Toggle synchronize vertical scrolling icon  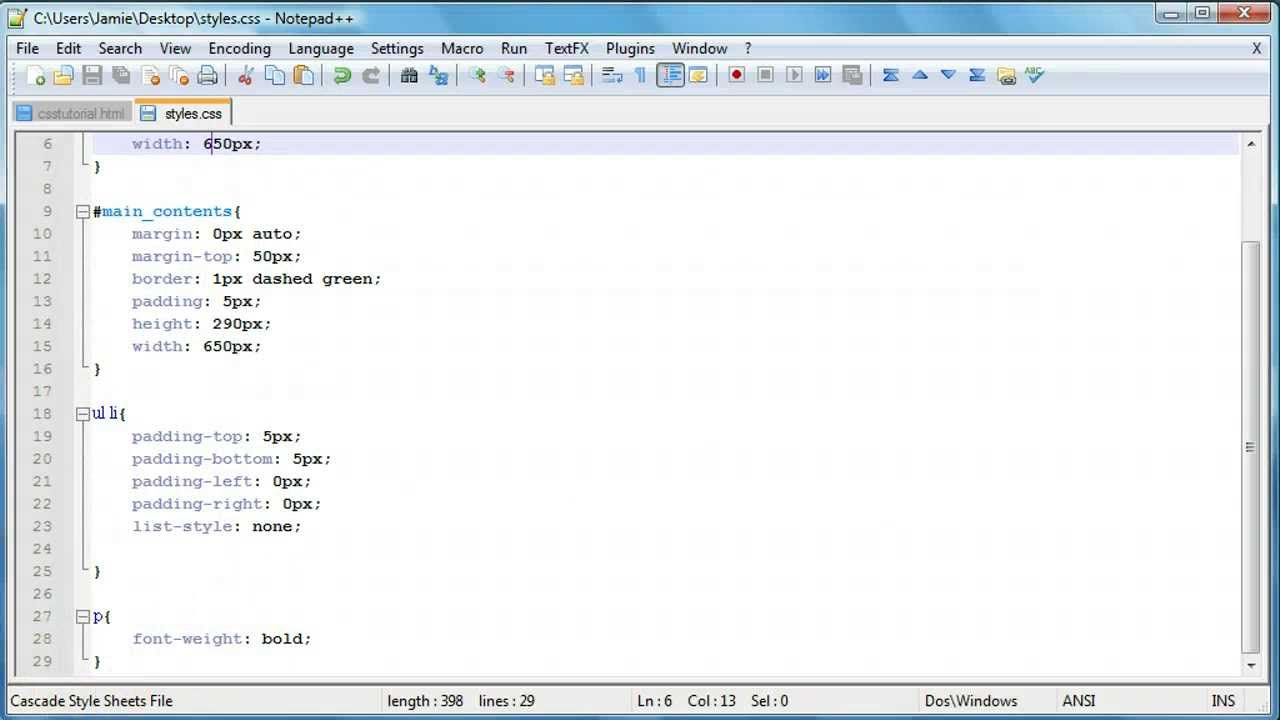point(545,76)
